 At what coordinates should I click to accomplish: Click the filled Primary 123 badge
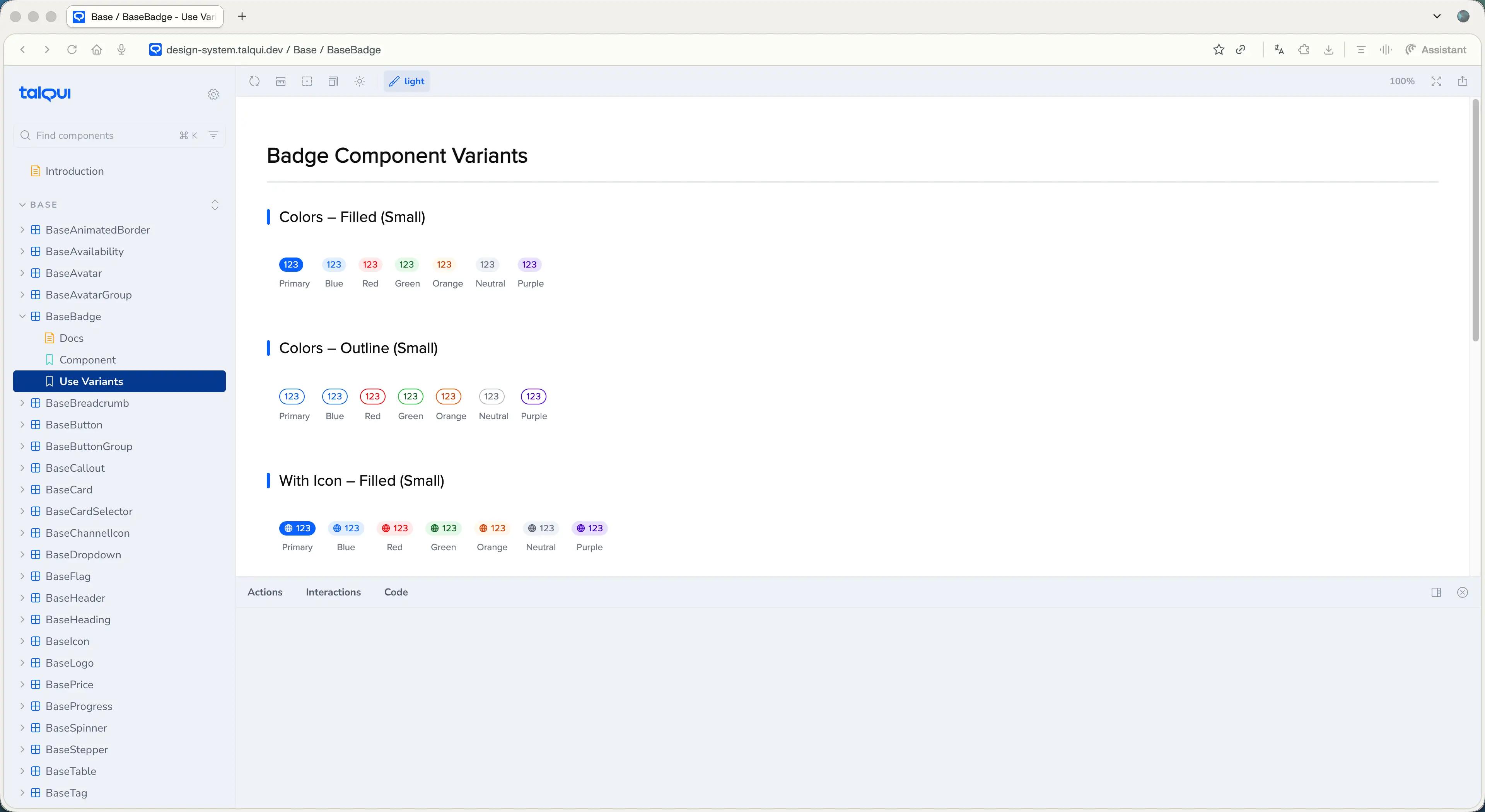point(290,264)
